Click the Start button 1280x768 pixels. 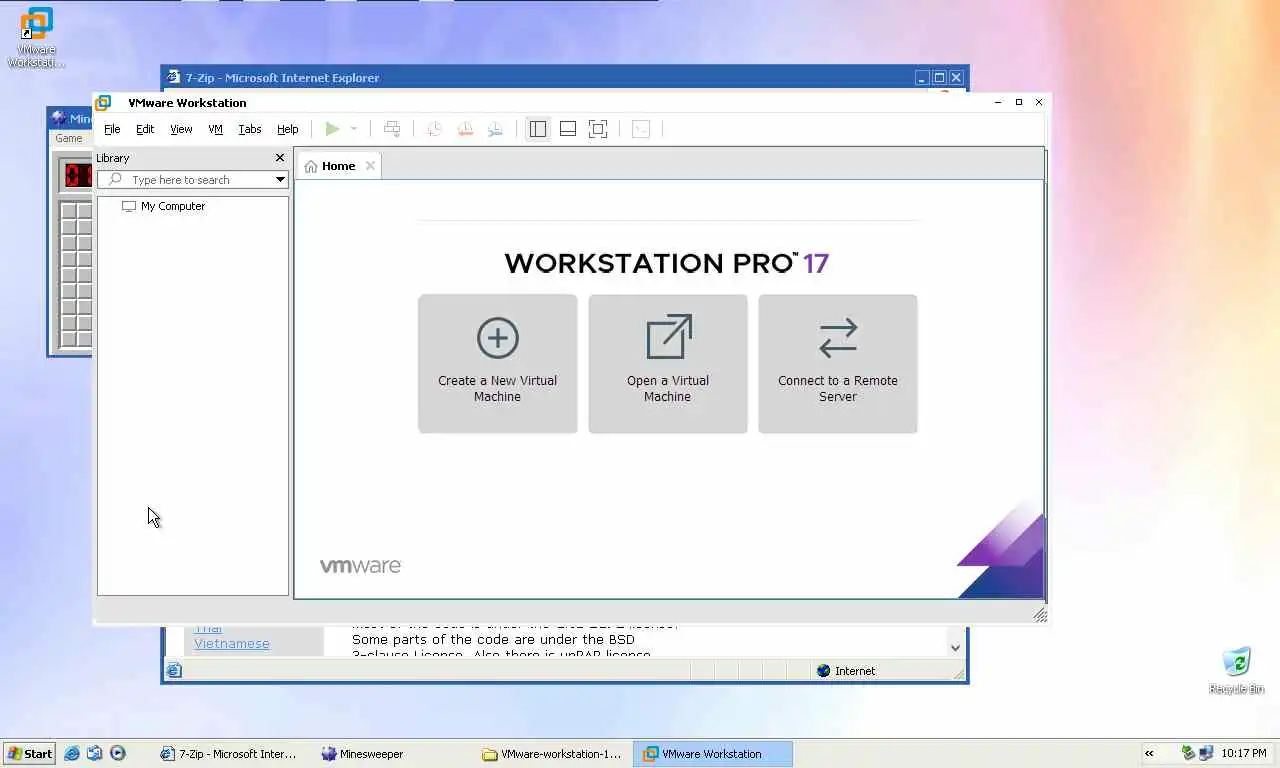point(29,754)
